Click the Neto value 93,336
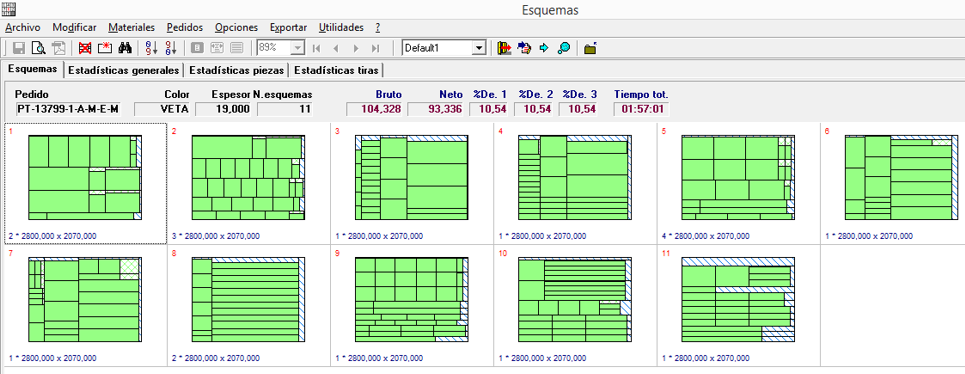Viewport: 965px width, 374px height. (x=436, y=109)
